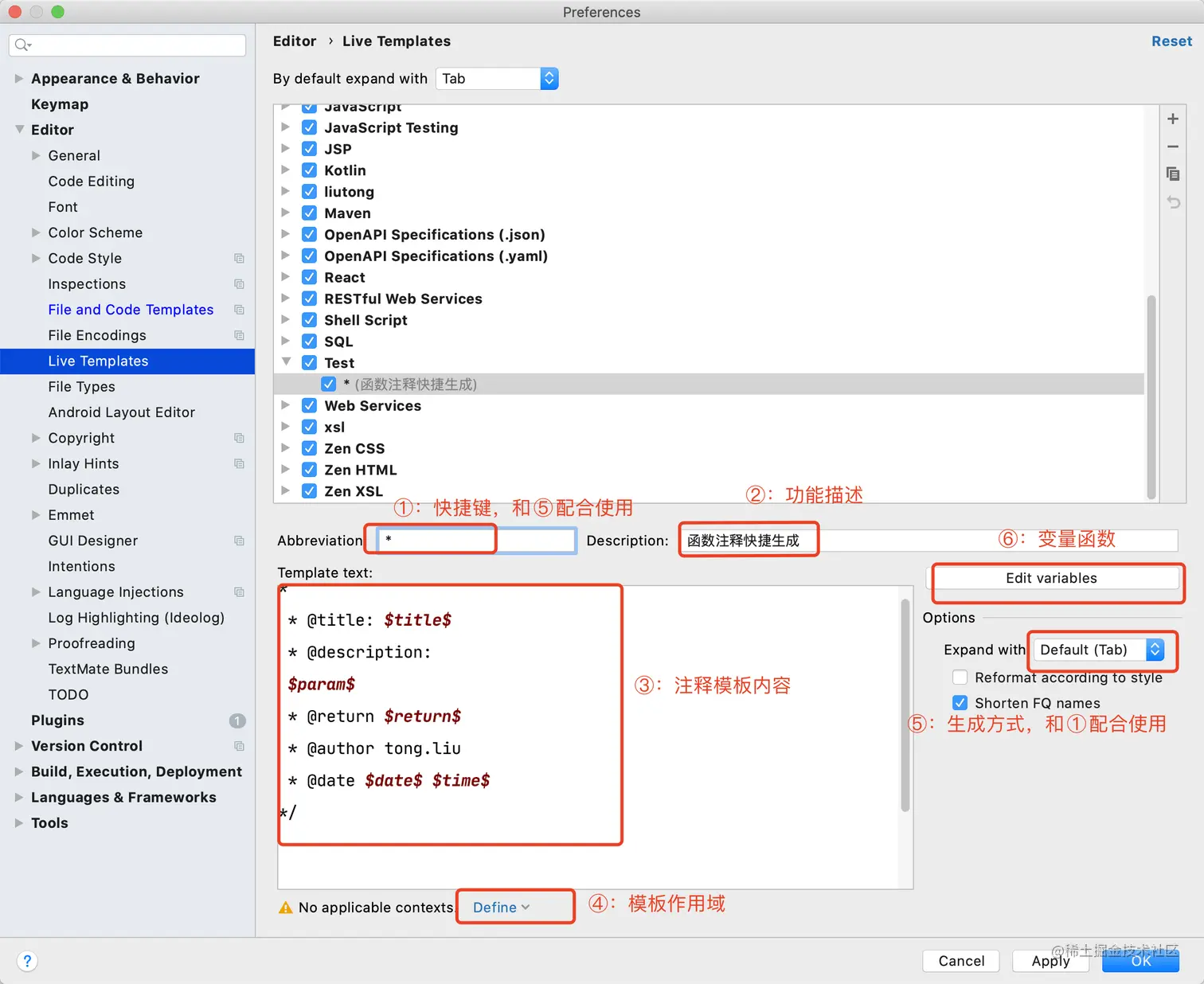
Task: Expand the SQL template group
Action: [286, 341]
